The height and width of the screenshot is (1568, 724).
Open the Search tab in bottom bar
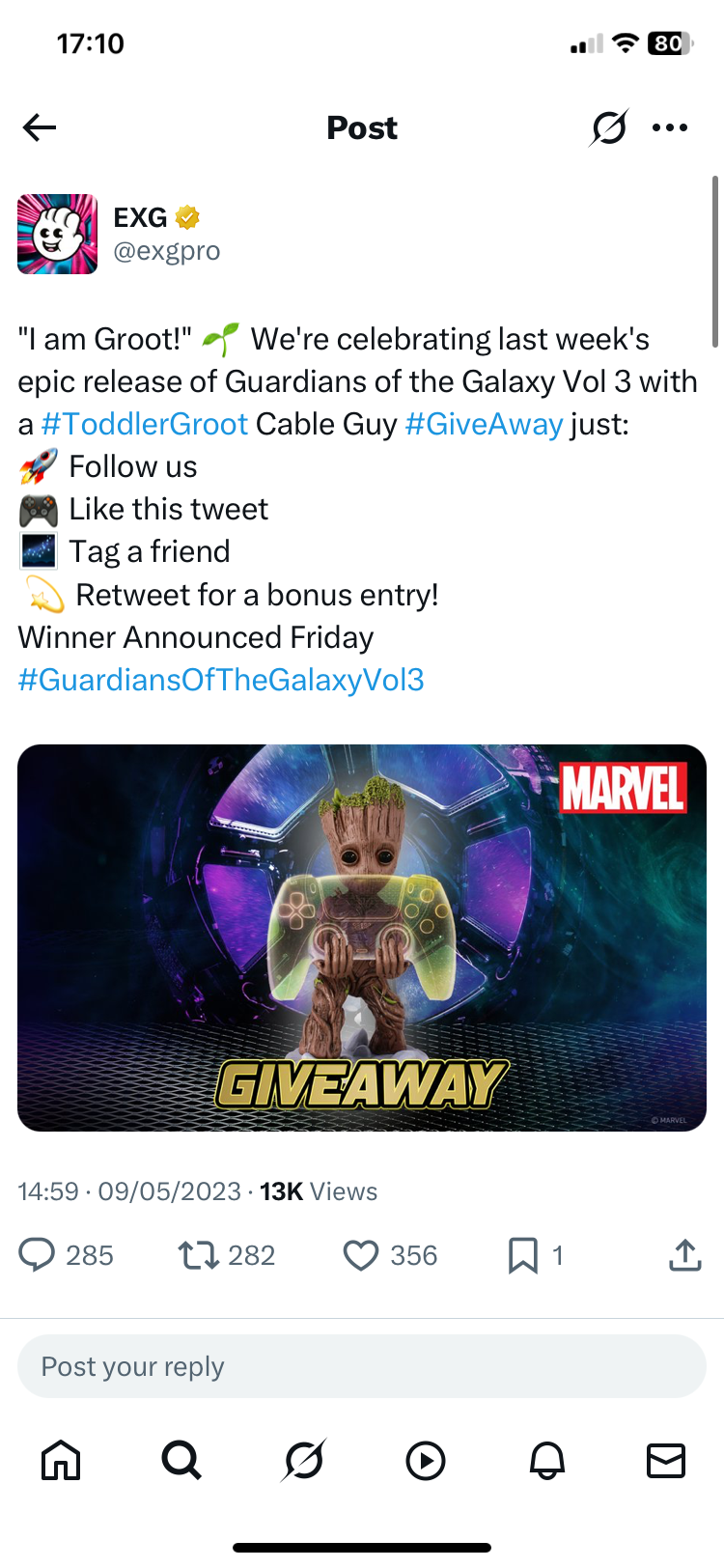point(181,1460)
